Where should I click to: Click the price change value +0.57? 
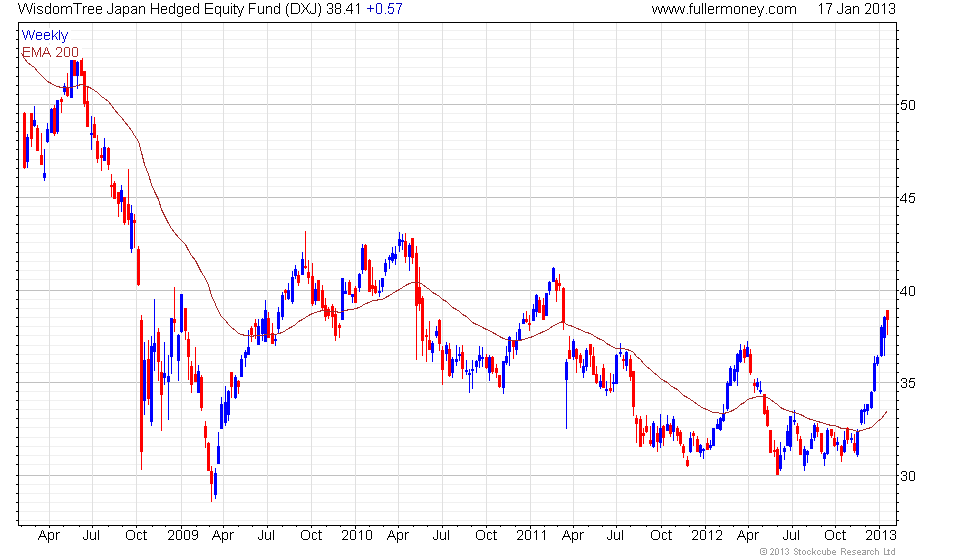click(384, 9)
